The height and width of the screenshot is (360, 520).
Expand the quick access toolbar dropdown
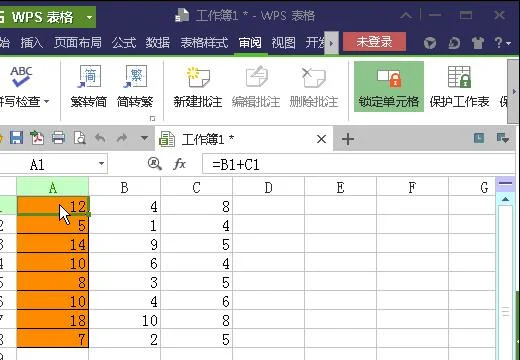point(144,137)
